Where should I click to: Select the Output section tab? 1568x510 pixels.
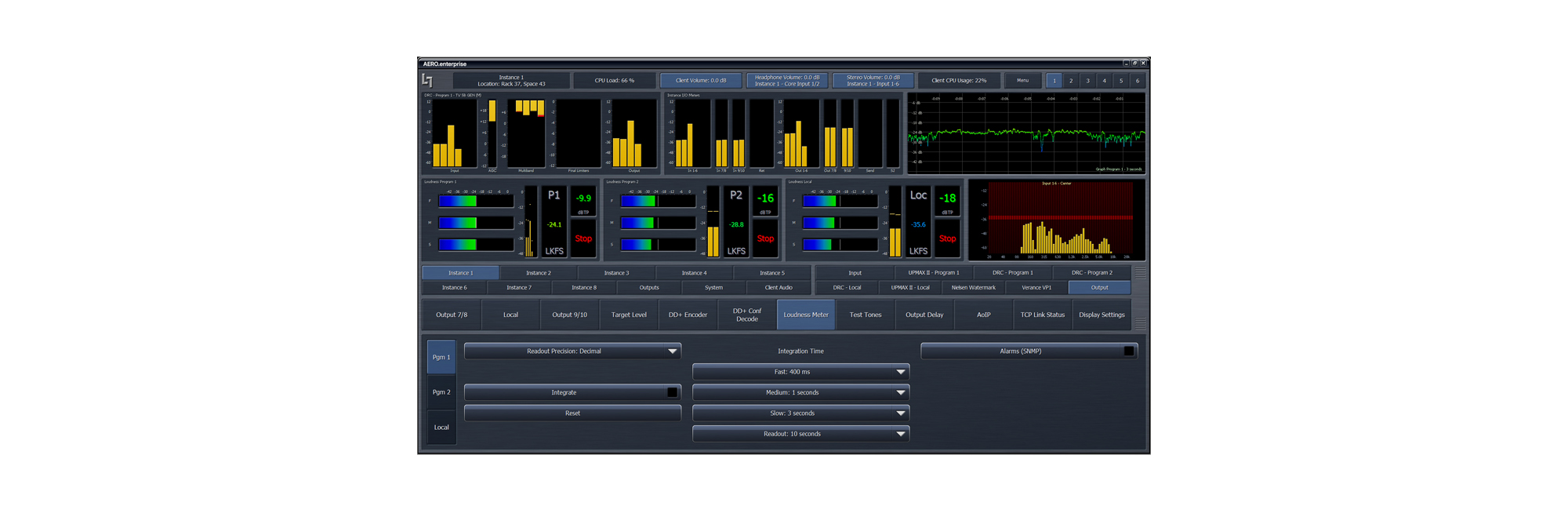click(1099, 288)
